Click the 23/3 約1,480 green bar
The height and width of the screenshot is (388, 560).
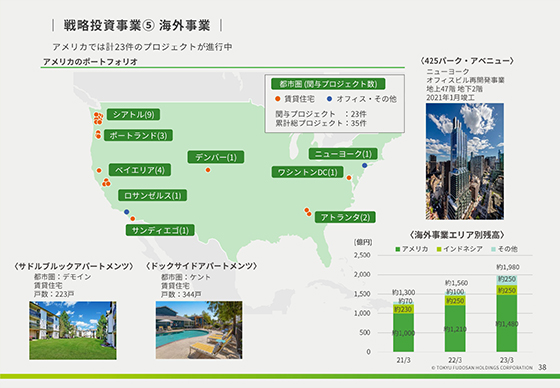(506, 323)
